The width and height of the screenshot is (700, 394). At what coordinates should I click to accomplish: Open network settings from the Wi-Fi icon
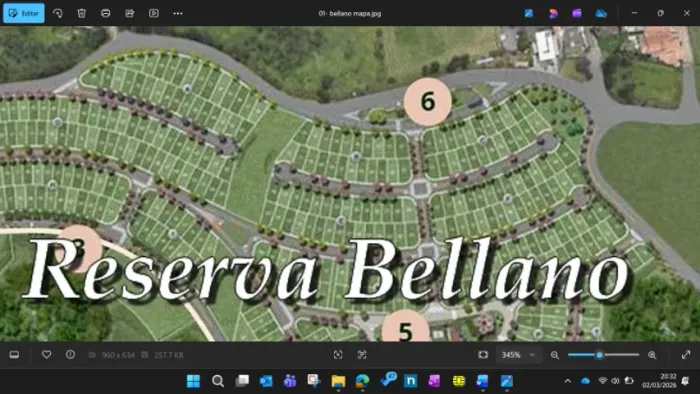tap(603, 381)
